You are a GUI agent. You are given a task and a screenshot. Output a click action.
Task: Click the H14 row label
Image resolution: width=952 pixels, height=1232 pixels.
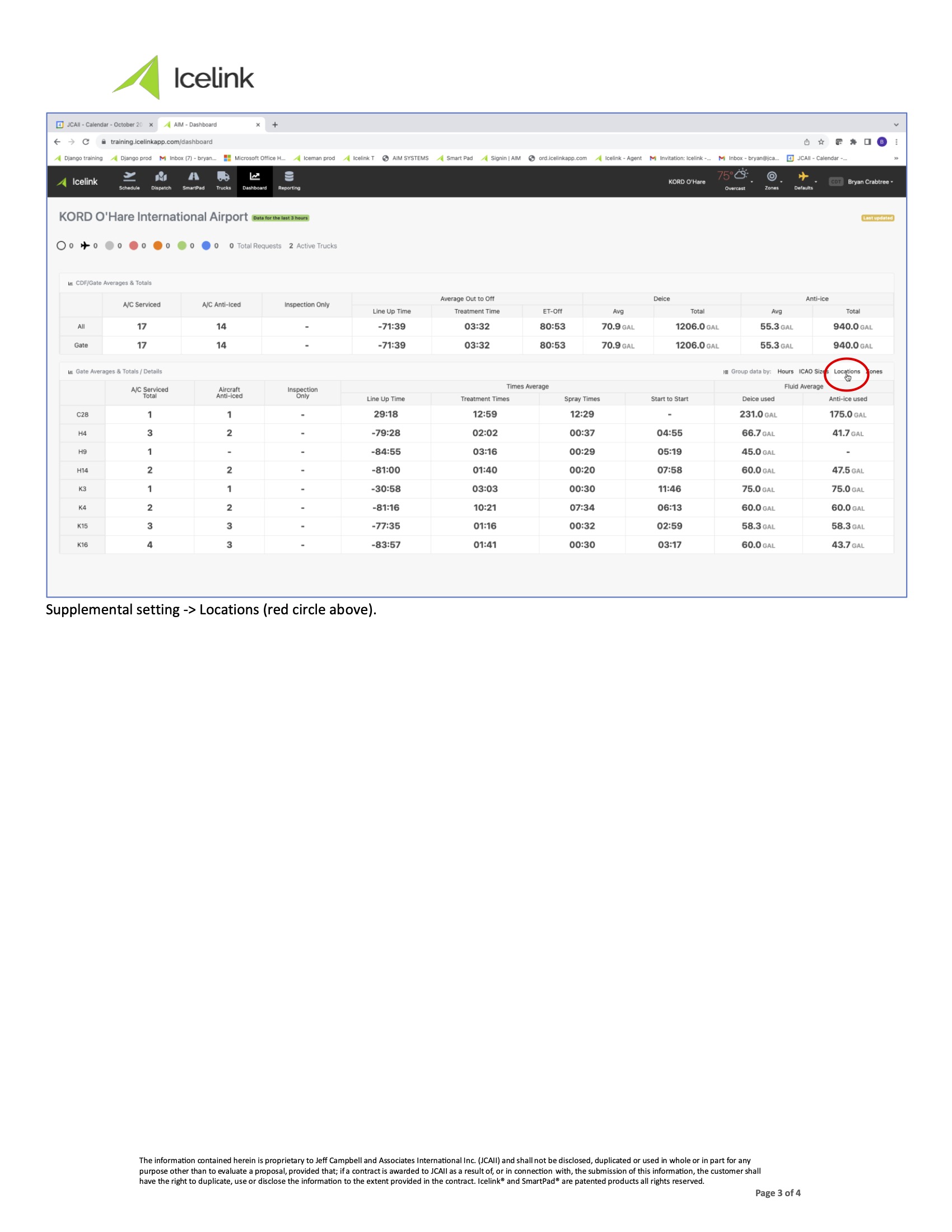(x=82, y=470)
